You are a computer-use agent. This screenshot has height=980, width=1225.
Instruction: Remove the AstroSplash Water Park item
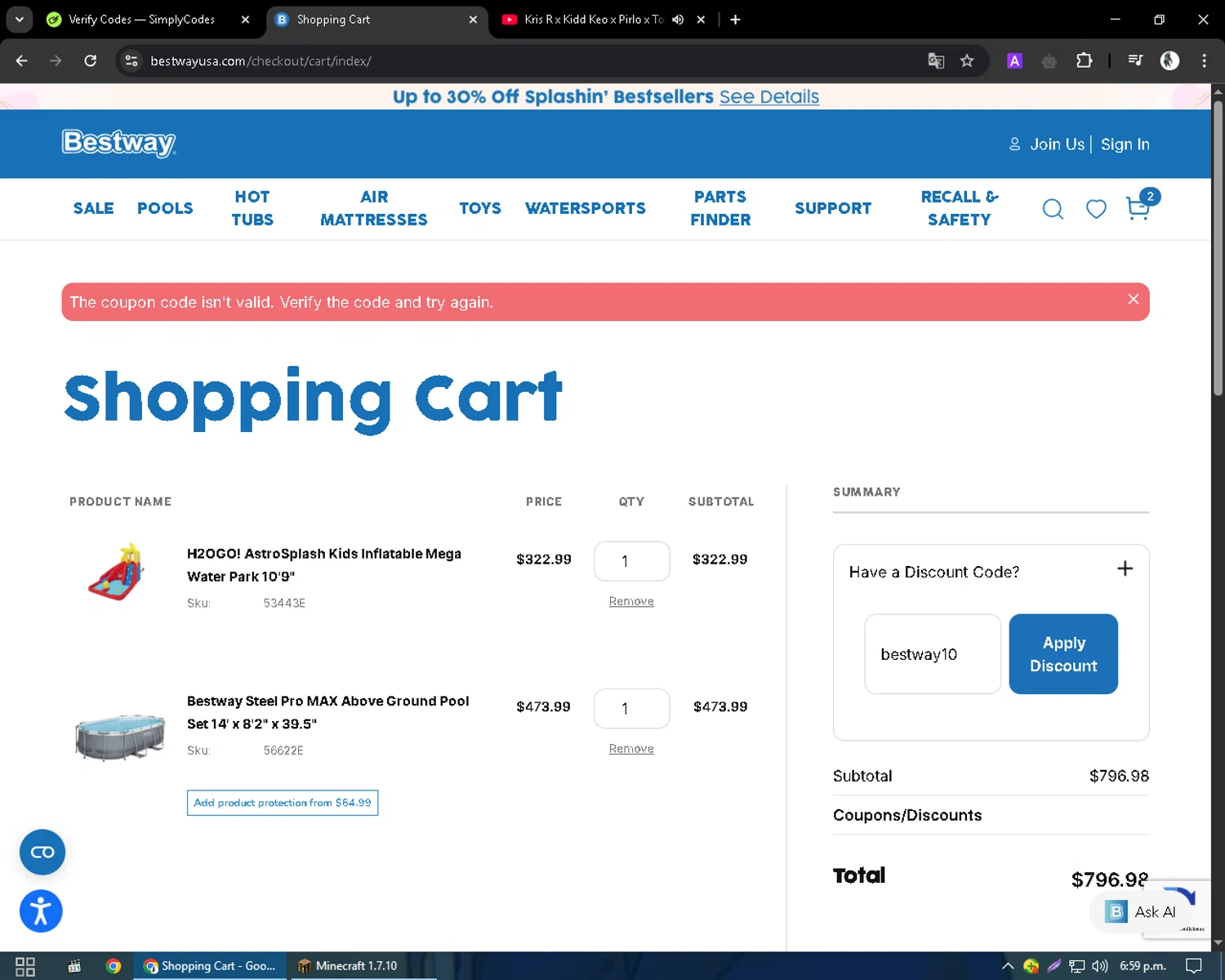[631, 601]
